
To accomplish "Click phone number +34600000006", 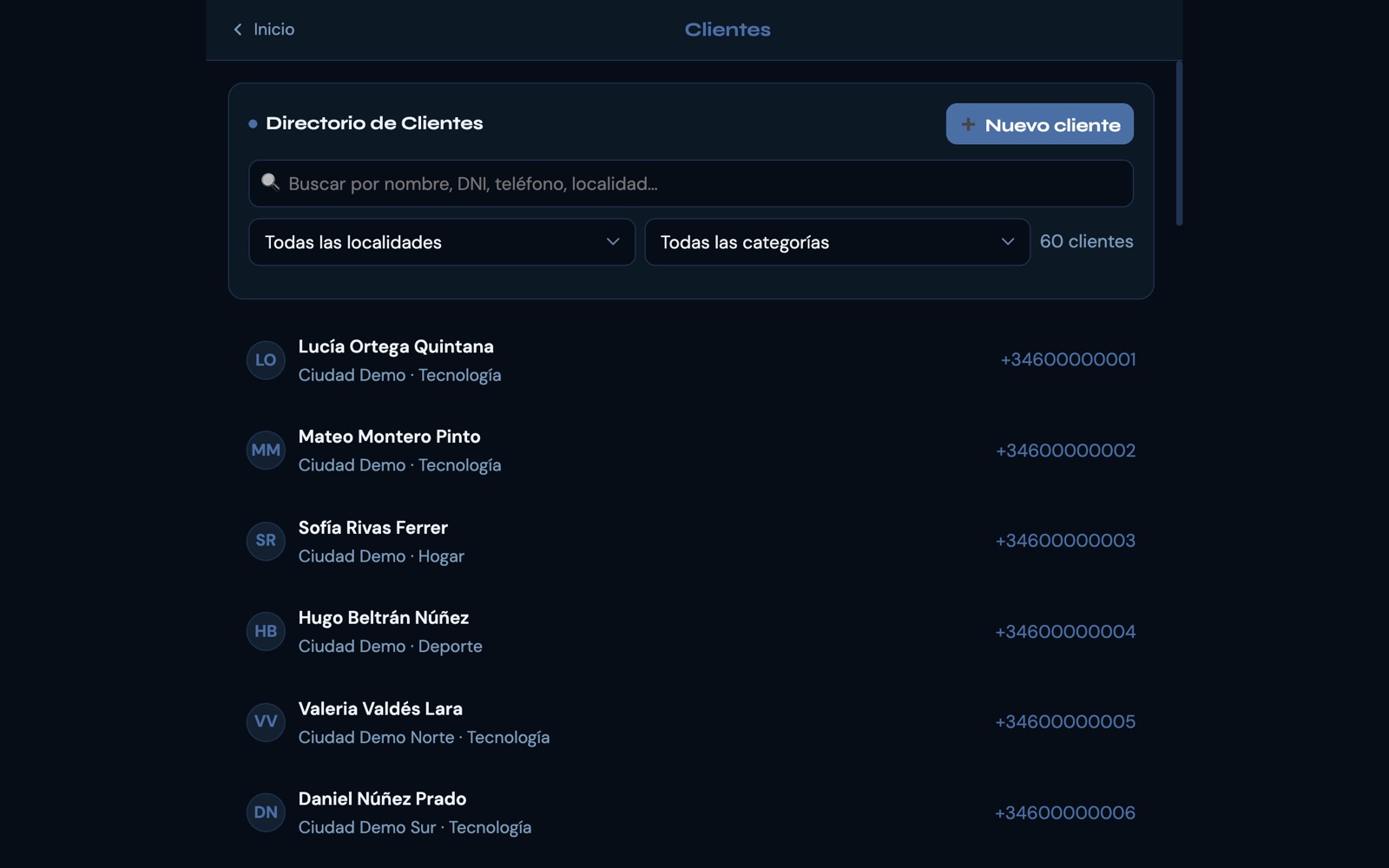I will [x=1065, y=812].
